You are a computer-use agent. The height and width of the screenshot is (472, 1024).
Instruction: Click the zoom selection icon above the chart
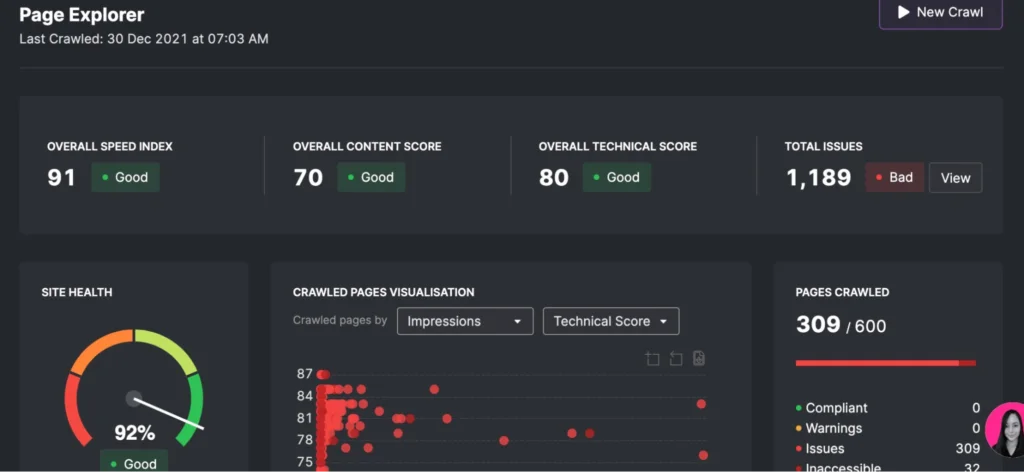(x=653, y=359)
